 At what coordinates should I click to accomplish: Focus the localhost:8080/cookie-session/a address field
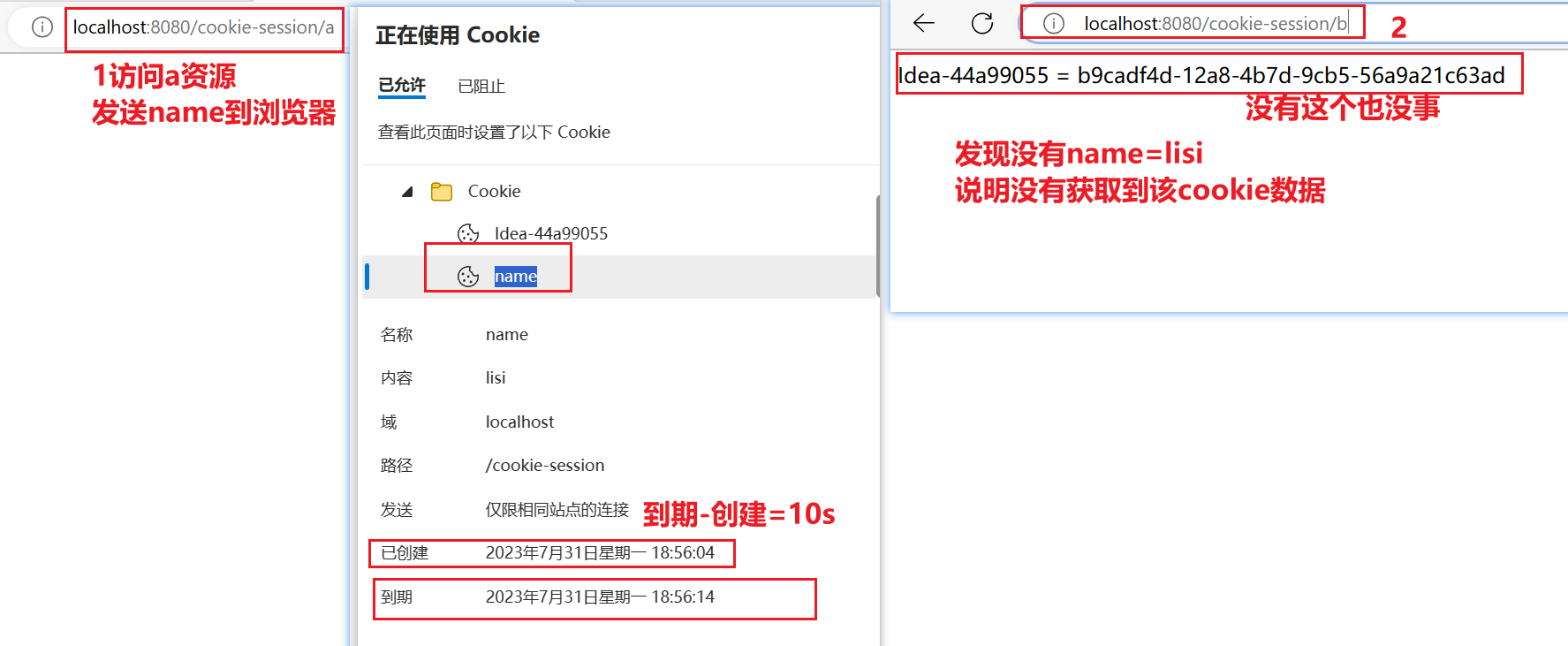(204, 27)
